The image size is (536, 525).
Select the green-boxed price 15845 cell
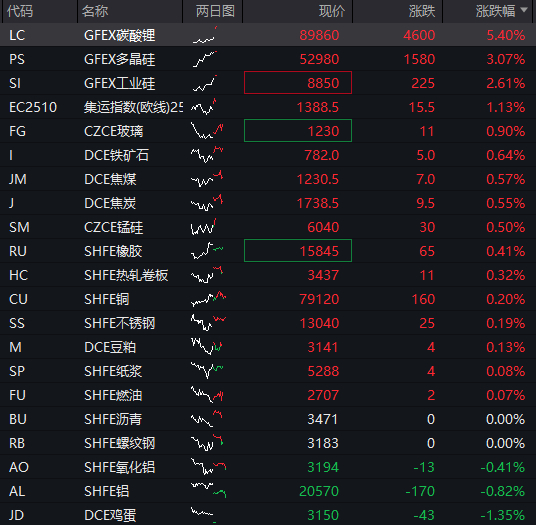[x=298, y=251]
